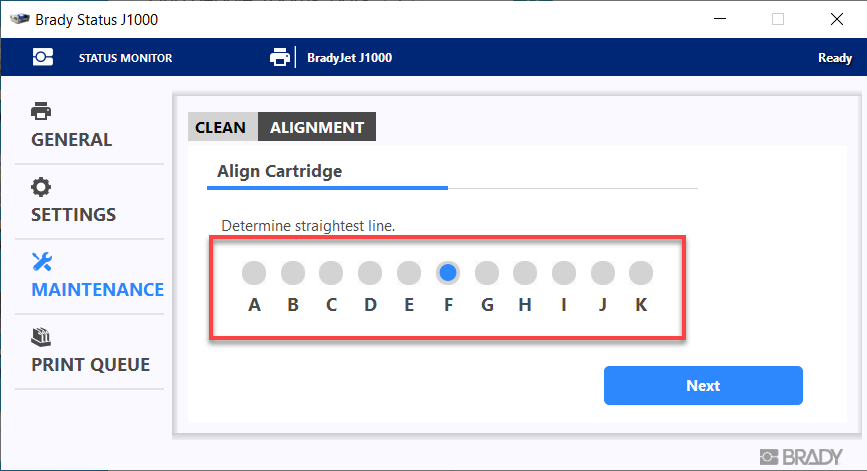
Task: Switch to the CLEAN tab
Action: pyautogui.click(x=220, y=127)
